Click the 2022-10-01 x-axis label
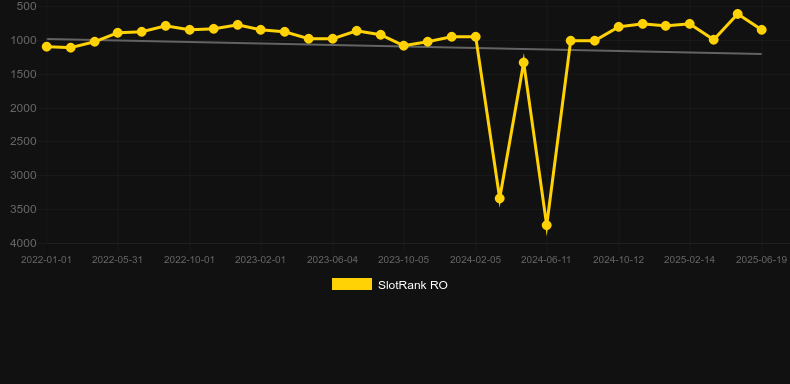Screen dimensions: 790x384 coord(189,260)
